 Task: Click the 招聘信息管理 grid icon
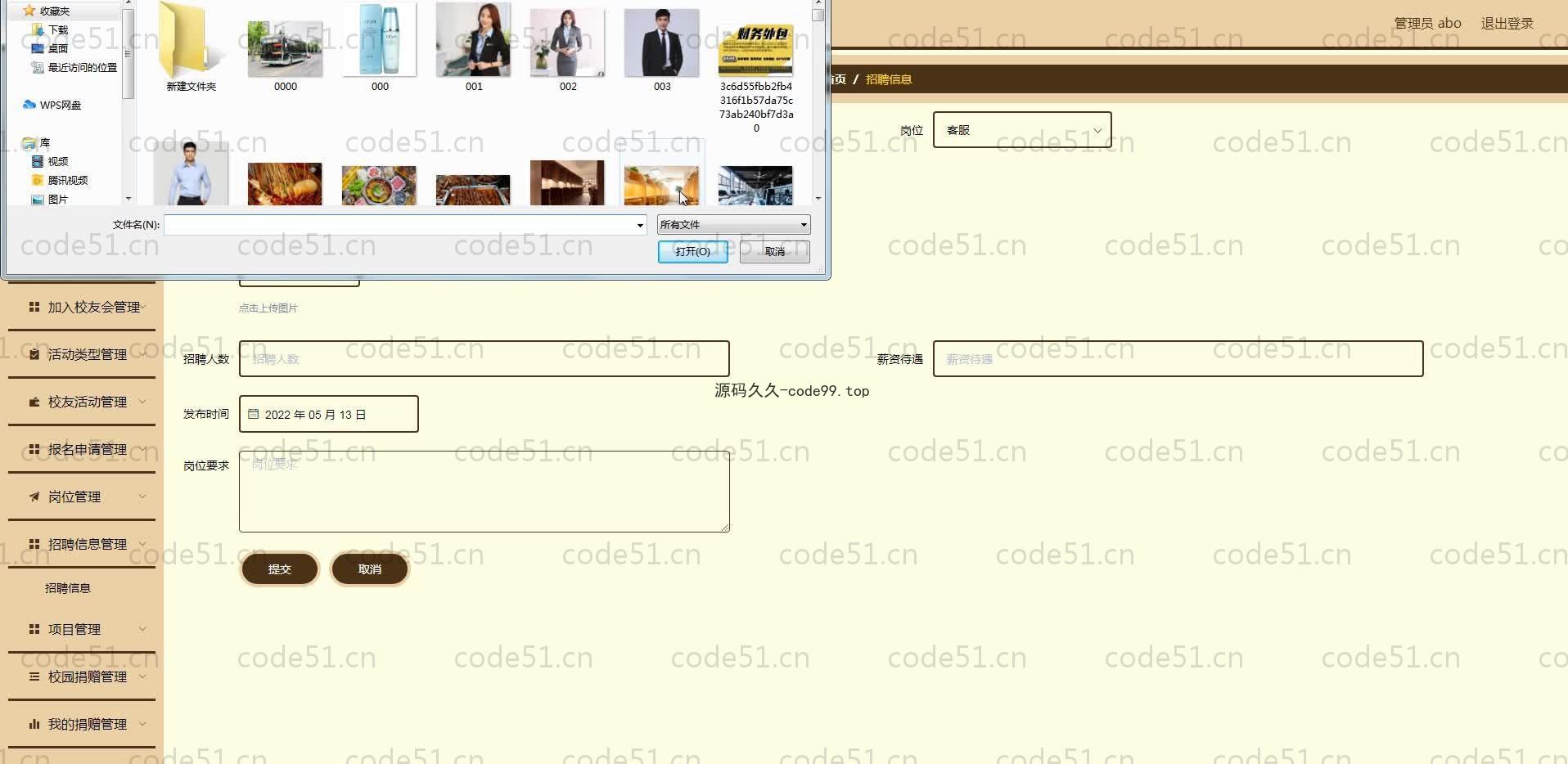tap(34, 544)
